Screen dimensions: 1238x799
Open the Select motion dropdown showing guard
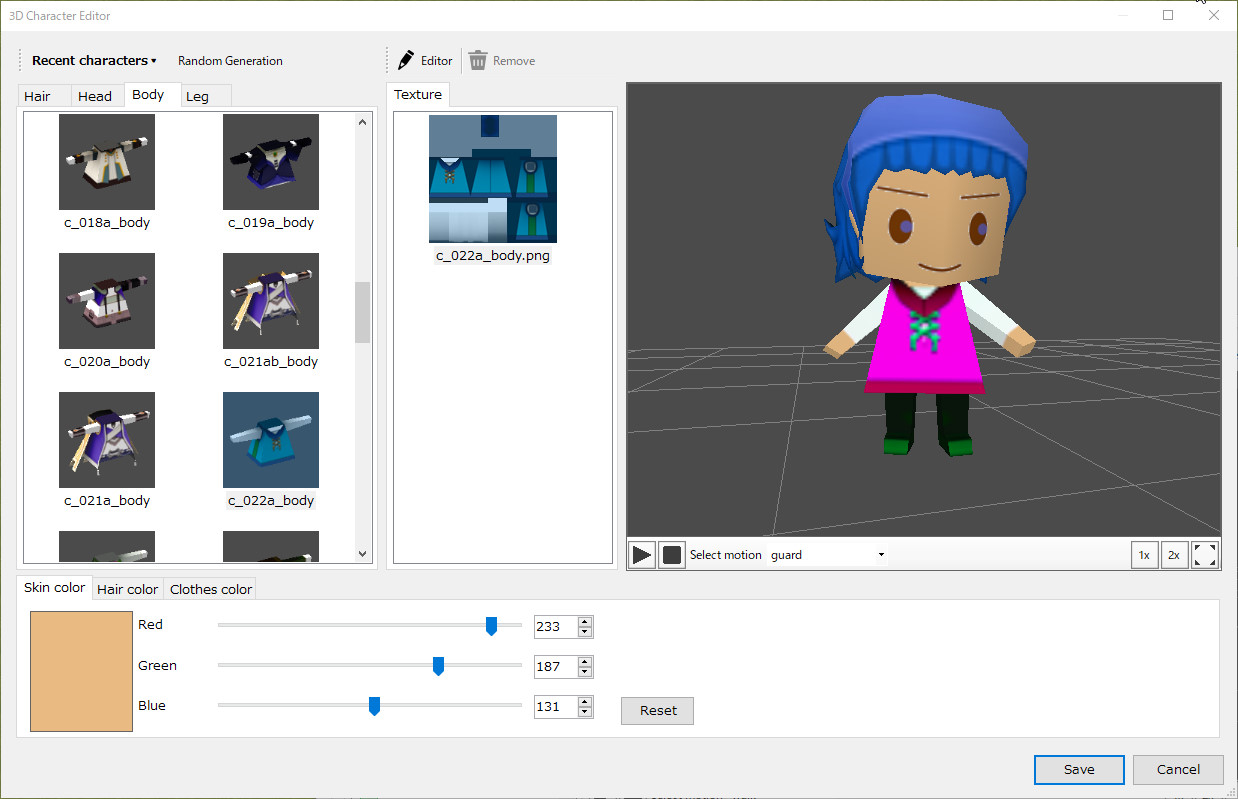pos(826,554)
